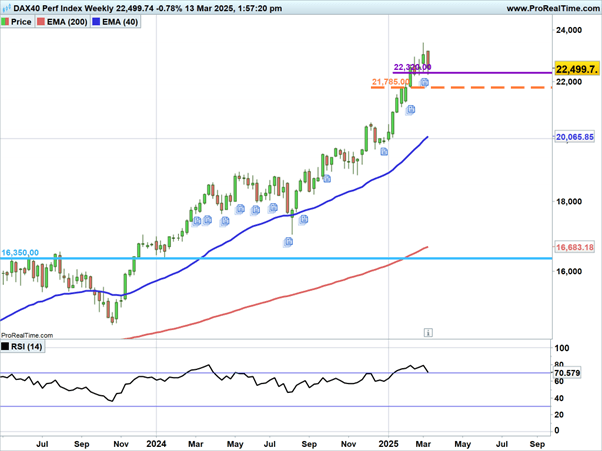The image size is (602, 451).
Task: Click the purple 22,320.00 level label
Action: (x=412, y=67)
